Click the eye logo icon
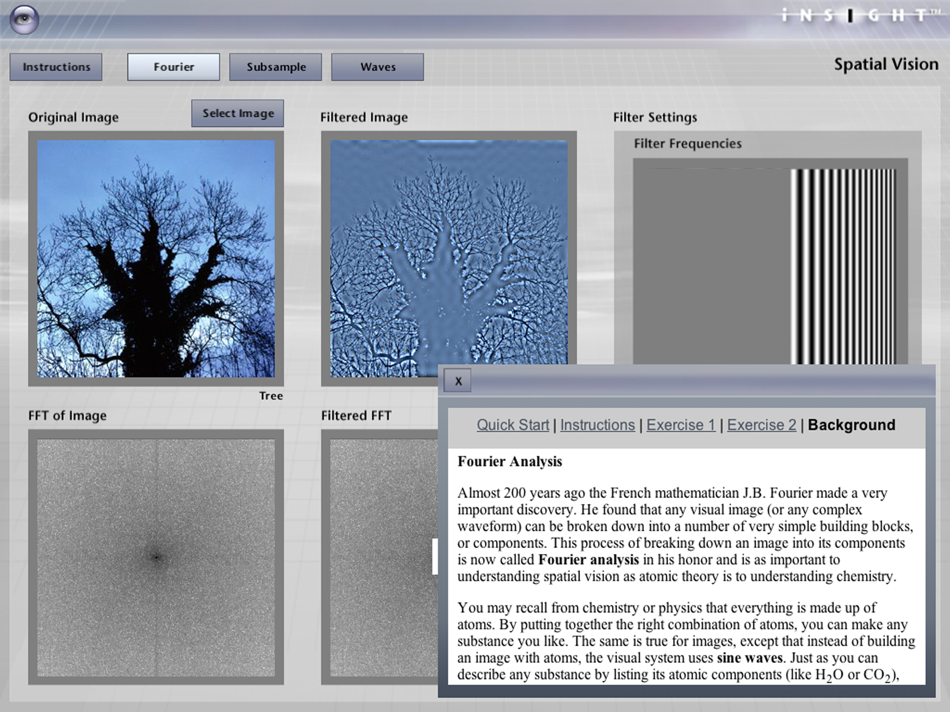This screenshot has width=950, height=712. point(25,19)
